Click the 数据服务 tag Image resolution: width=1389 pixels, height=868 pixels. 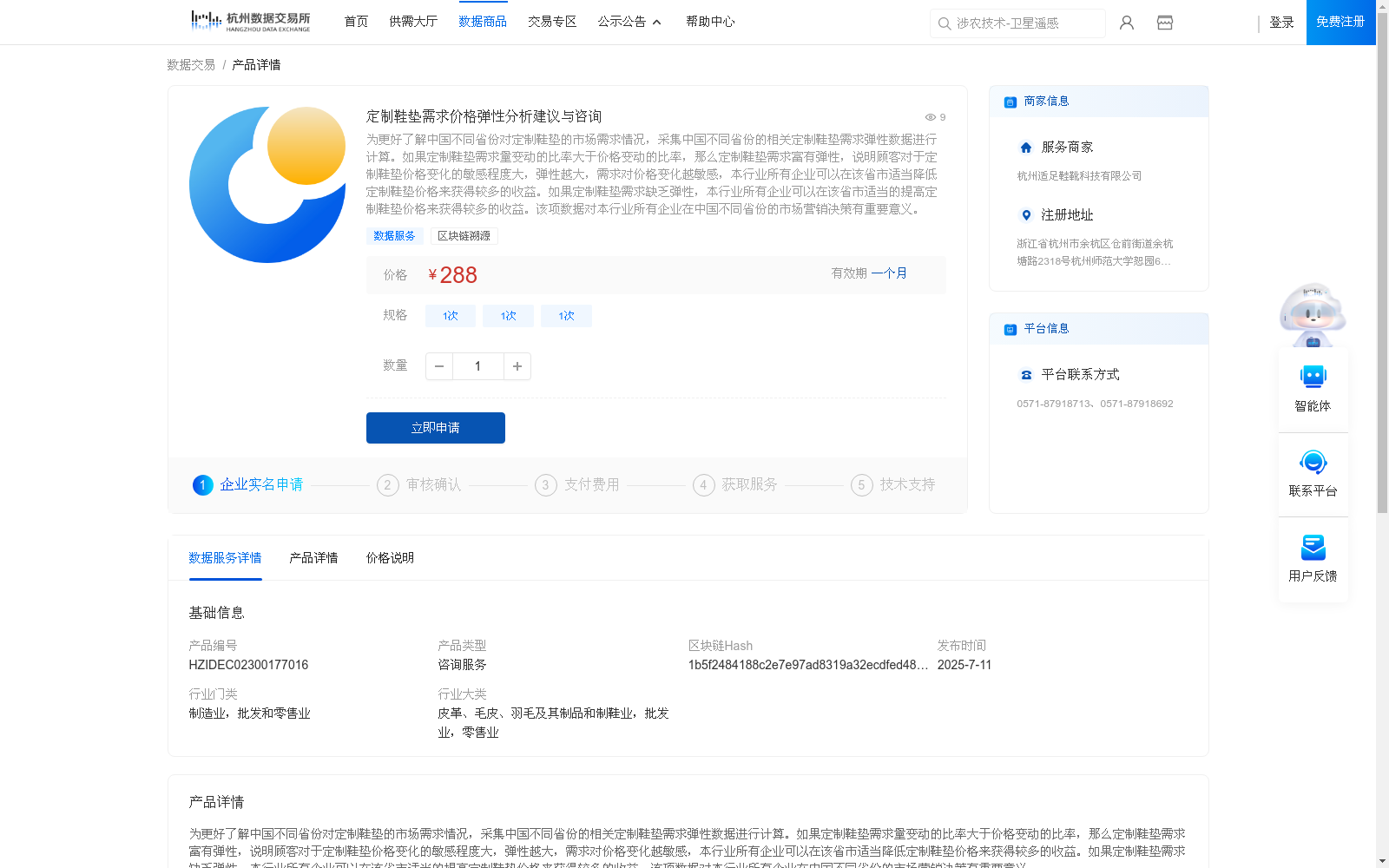click(394, 236)
